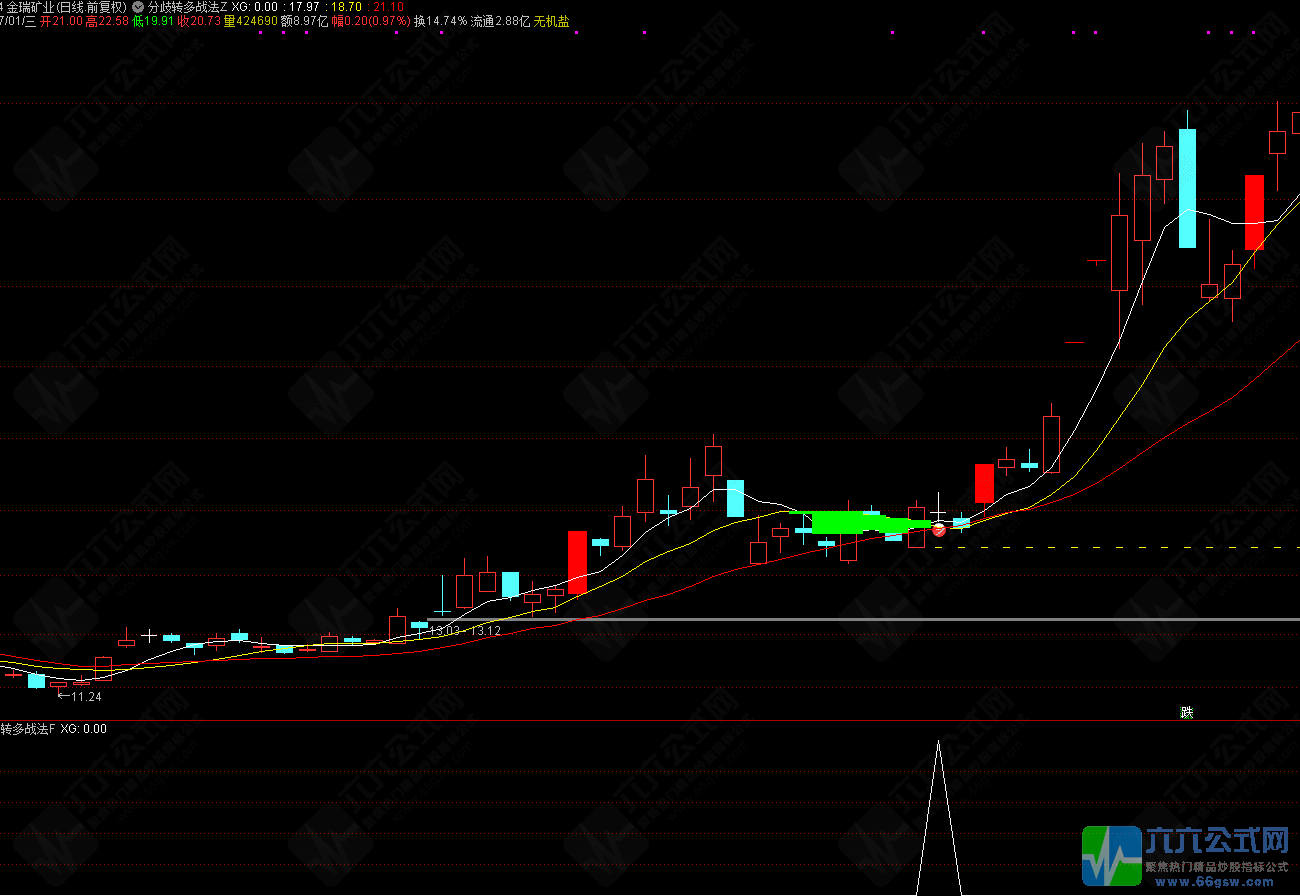Image resolution: width=1300 pixels, height=896 pixels.
Task: Click the 金瑞矿业(日线.前复权) stock title
Action: coord(66,7)
